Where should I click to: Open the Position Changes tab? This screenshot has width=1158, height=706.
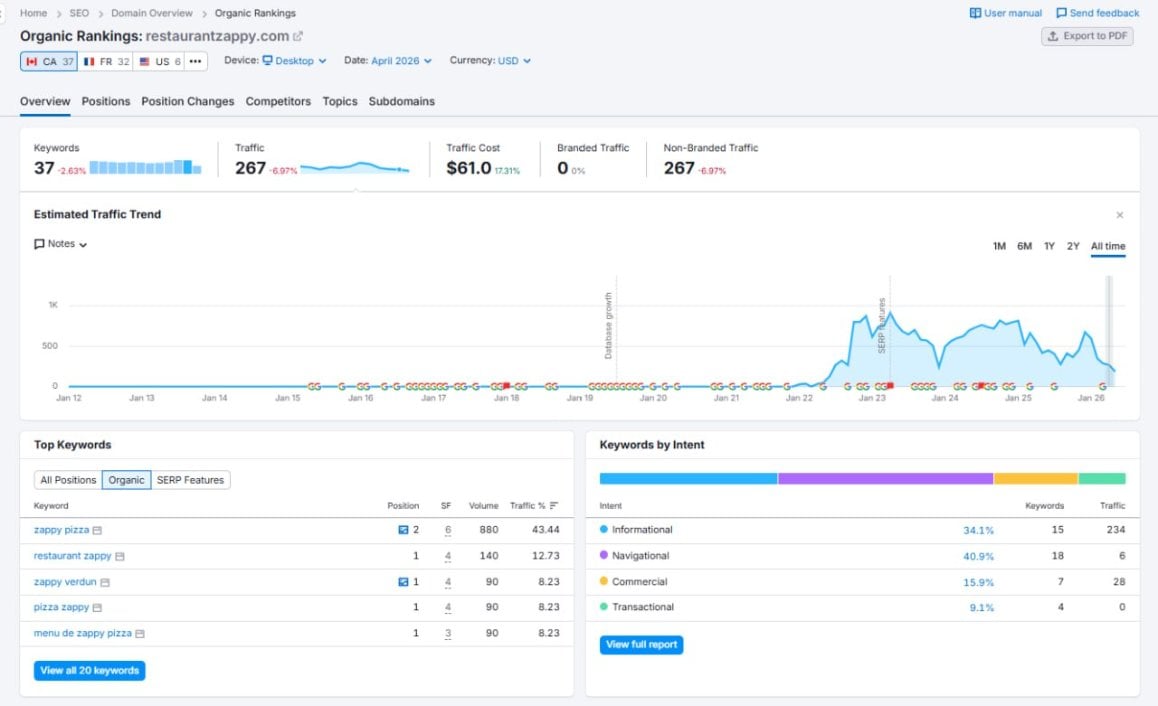(x=188, y=101)
